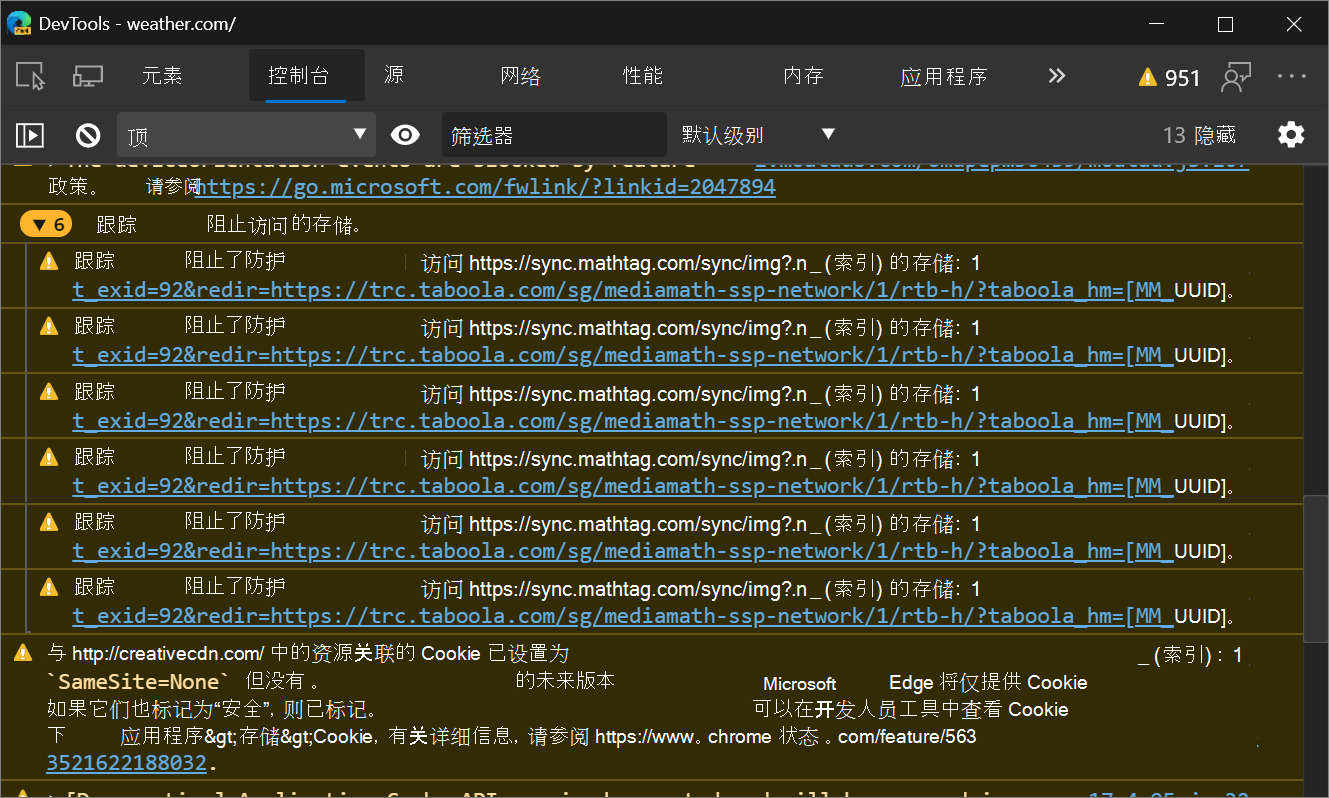The height and width of the screenshot is (798, 1329).
Task: Select the 内存 tab
Action: click(x=803, y=76)
